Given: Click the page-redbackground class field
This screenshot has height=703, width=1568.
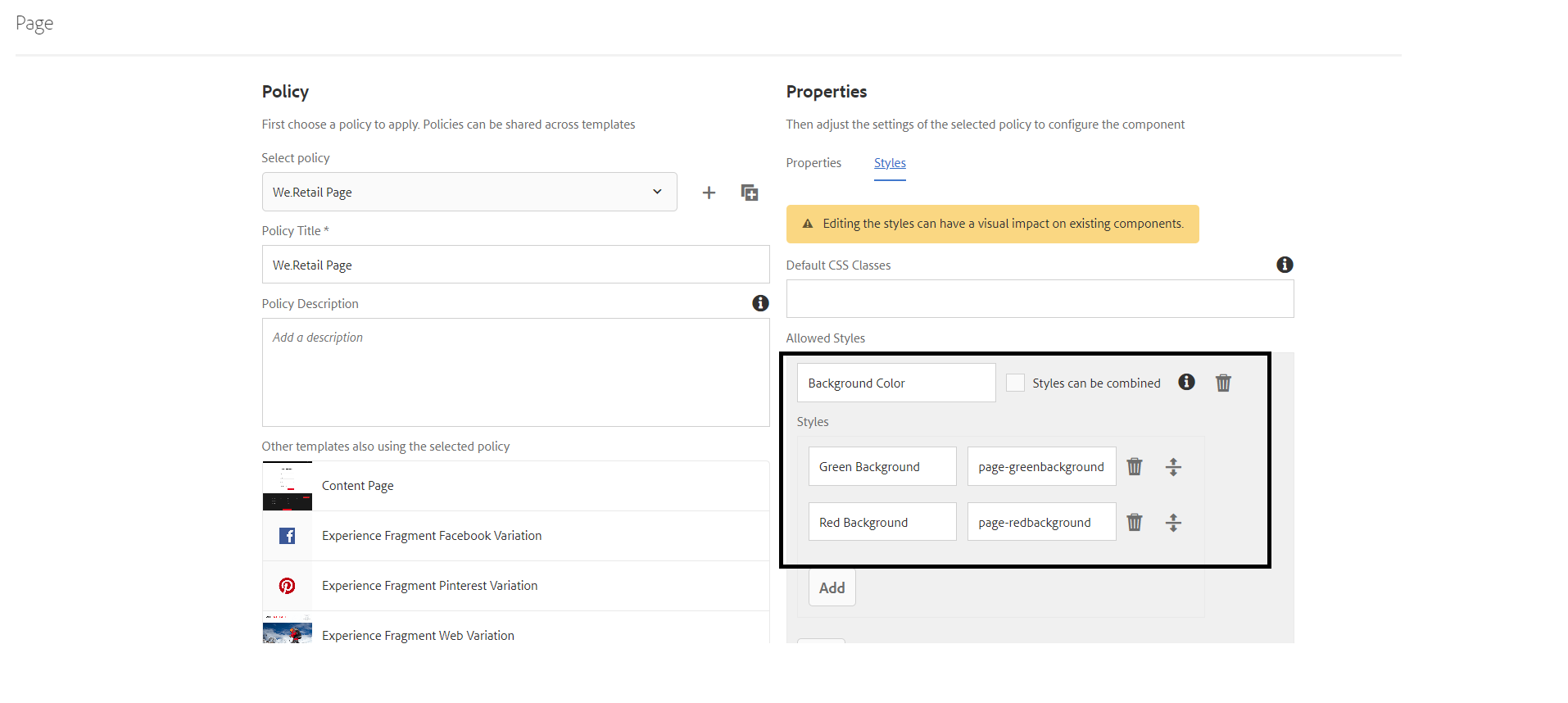Looking at the screenshot, I should 1041,522.
